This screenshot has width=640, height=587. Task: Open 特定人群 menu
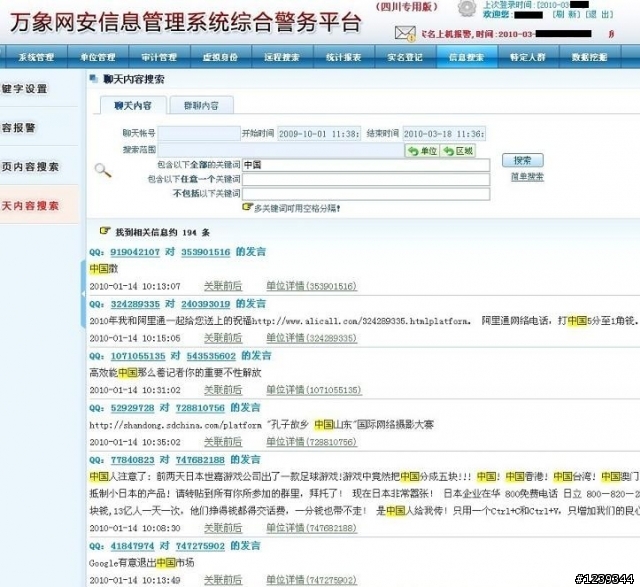click(528, 57)
